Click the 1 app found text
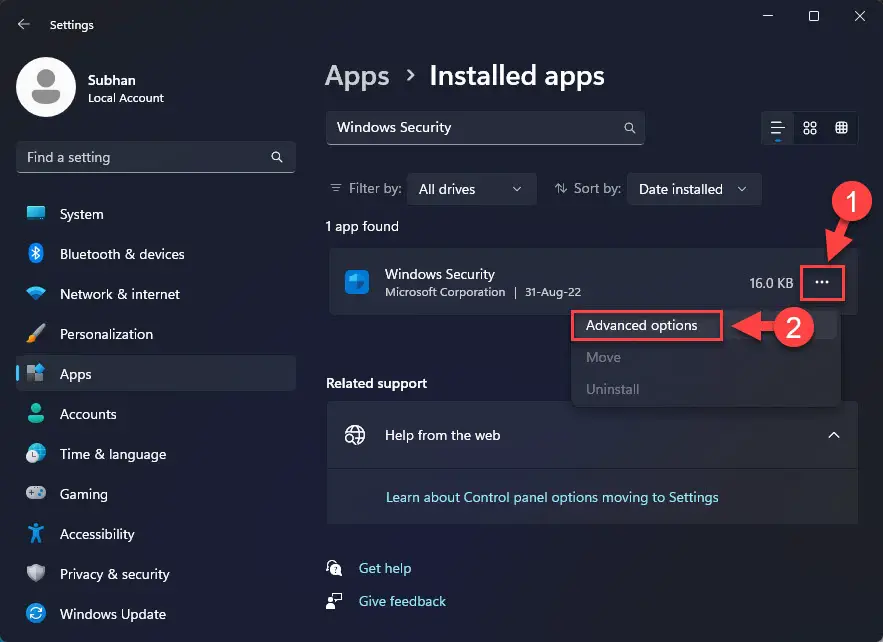Viewport: 883px width, 642px height. [362, 226]
